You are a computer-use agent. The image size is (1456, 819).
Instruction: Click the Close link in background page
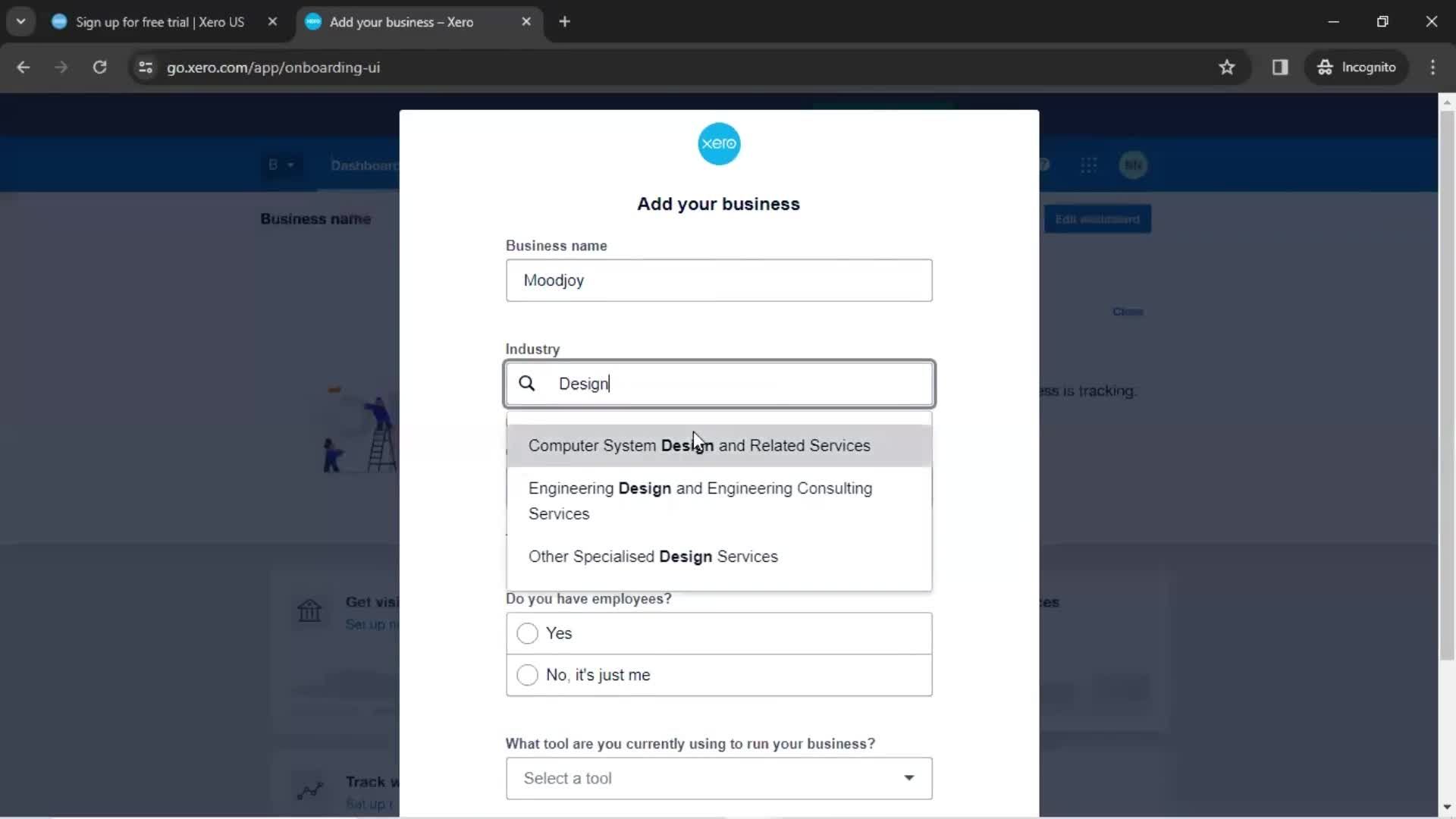(1127, 312)
